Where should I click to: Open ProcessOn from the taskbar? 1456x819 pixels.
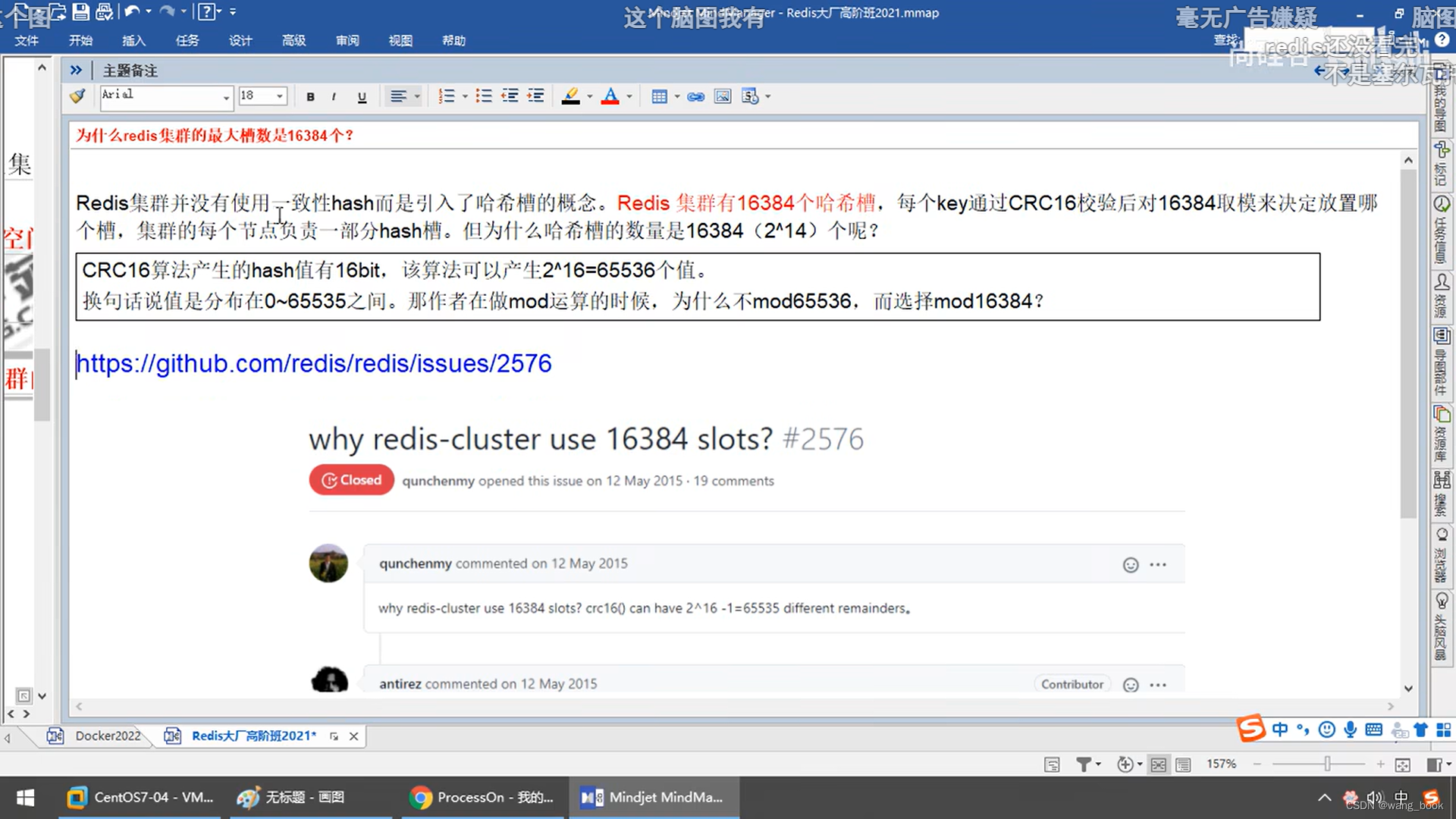tap(483, 797)
